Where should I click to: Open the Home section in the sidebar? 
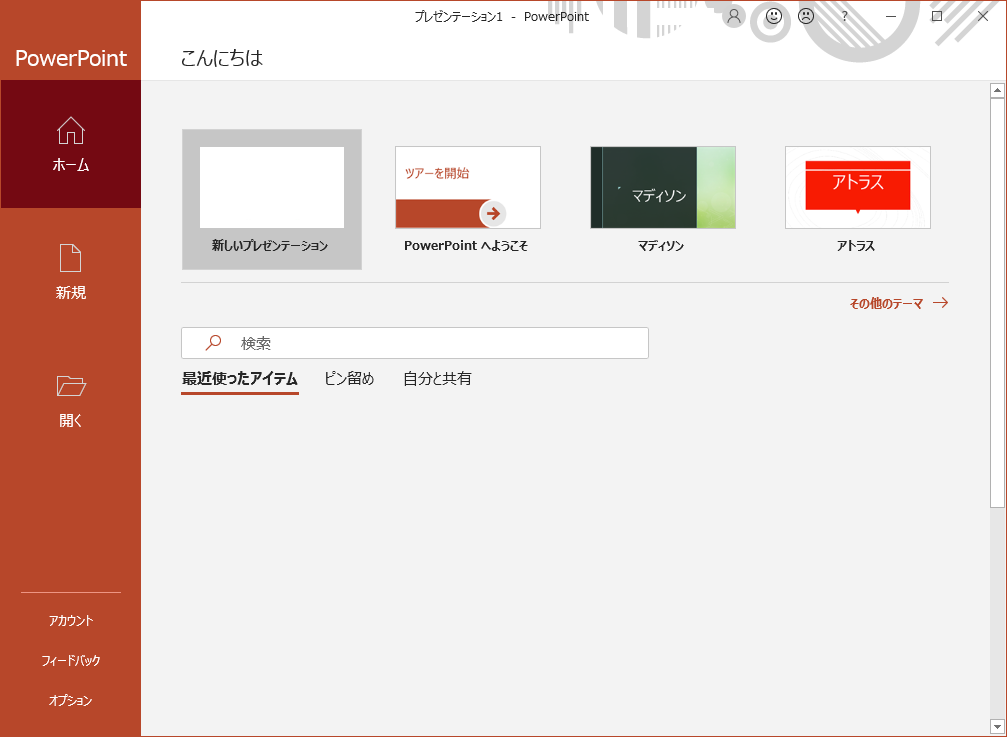70,144
